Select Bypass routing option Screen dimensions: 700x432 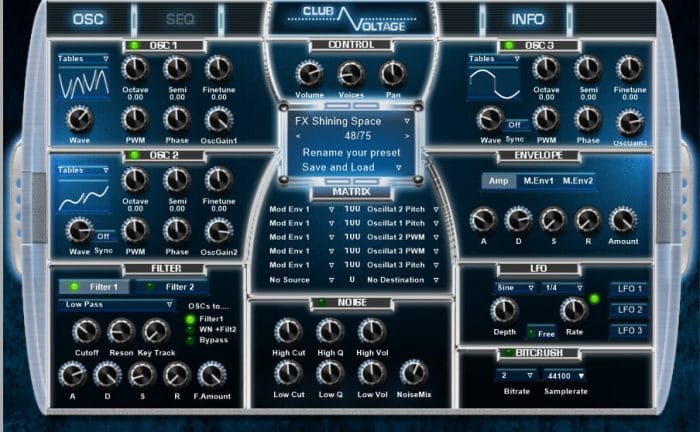(x=191, y=340)
